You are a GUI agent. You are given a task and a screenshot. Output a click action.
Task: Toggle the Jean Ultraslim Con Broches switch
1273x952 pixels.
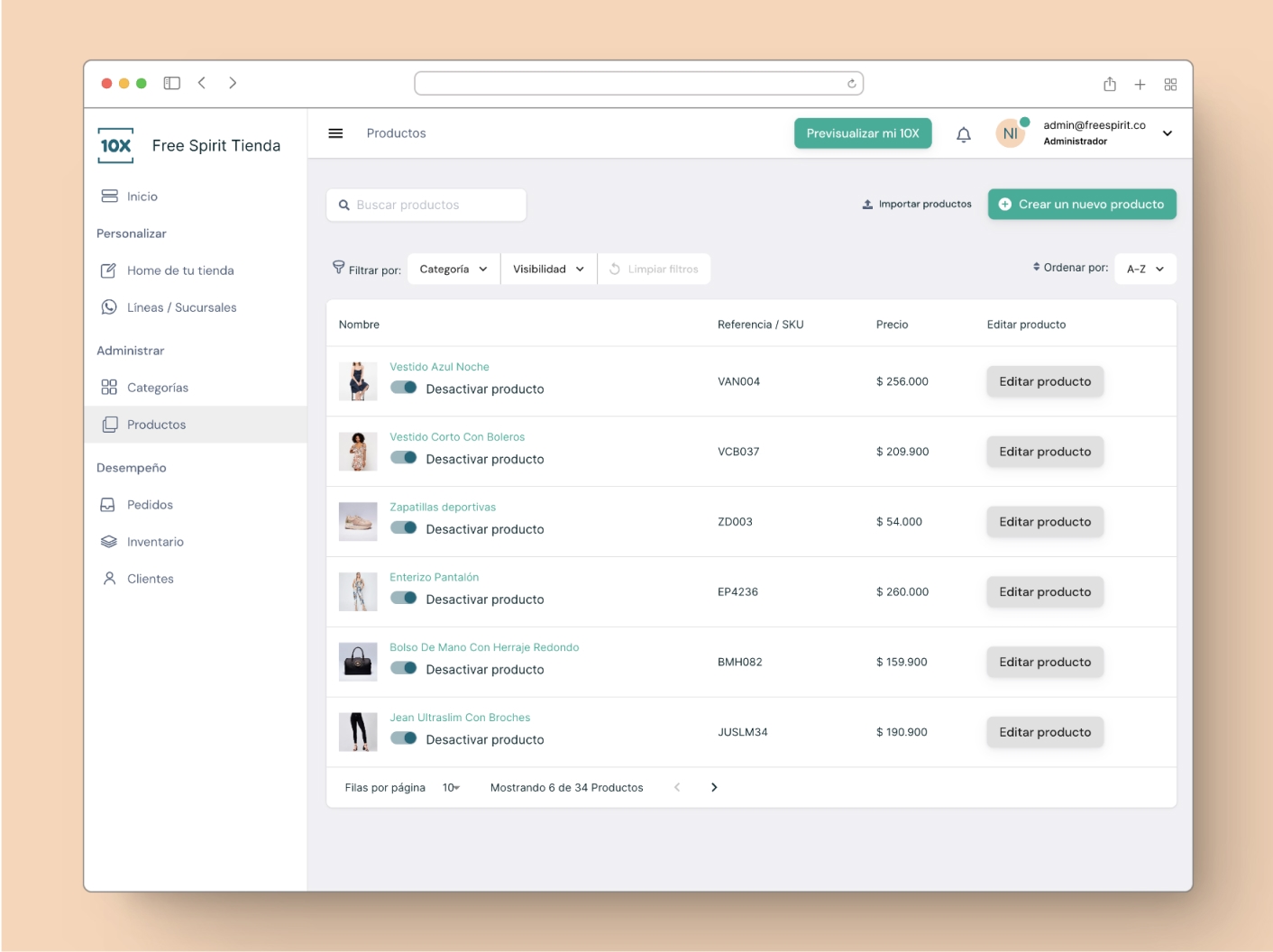click(404, 739)
